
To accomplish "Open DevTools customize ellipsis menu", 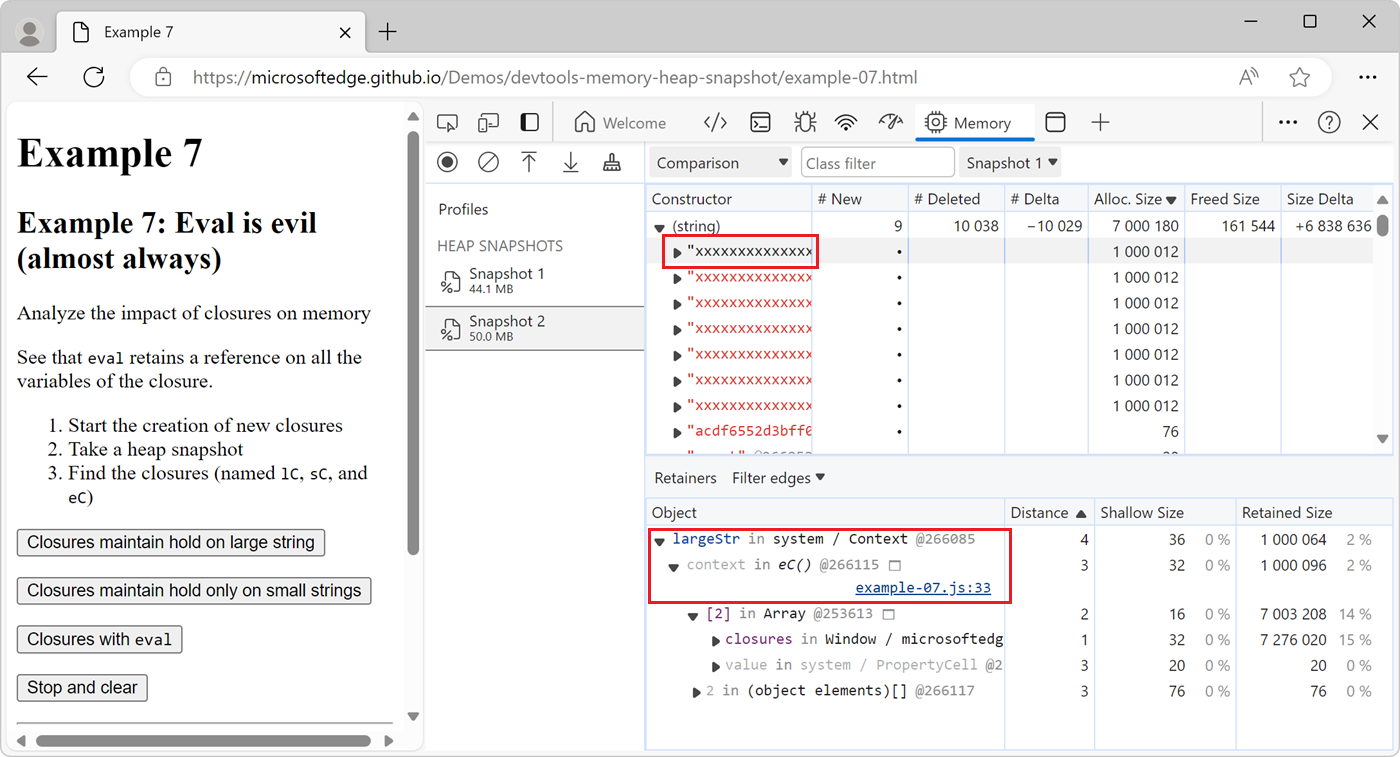I will click(x=1288, y=123).
